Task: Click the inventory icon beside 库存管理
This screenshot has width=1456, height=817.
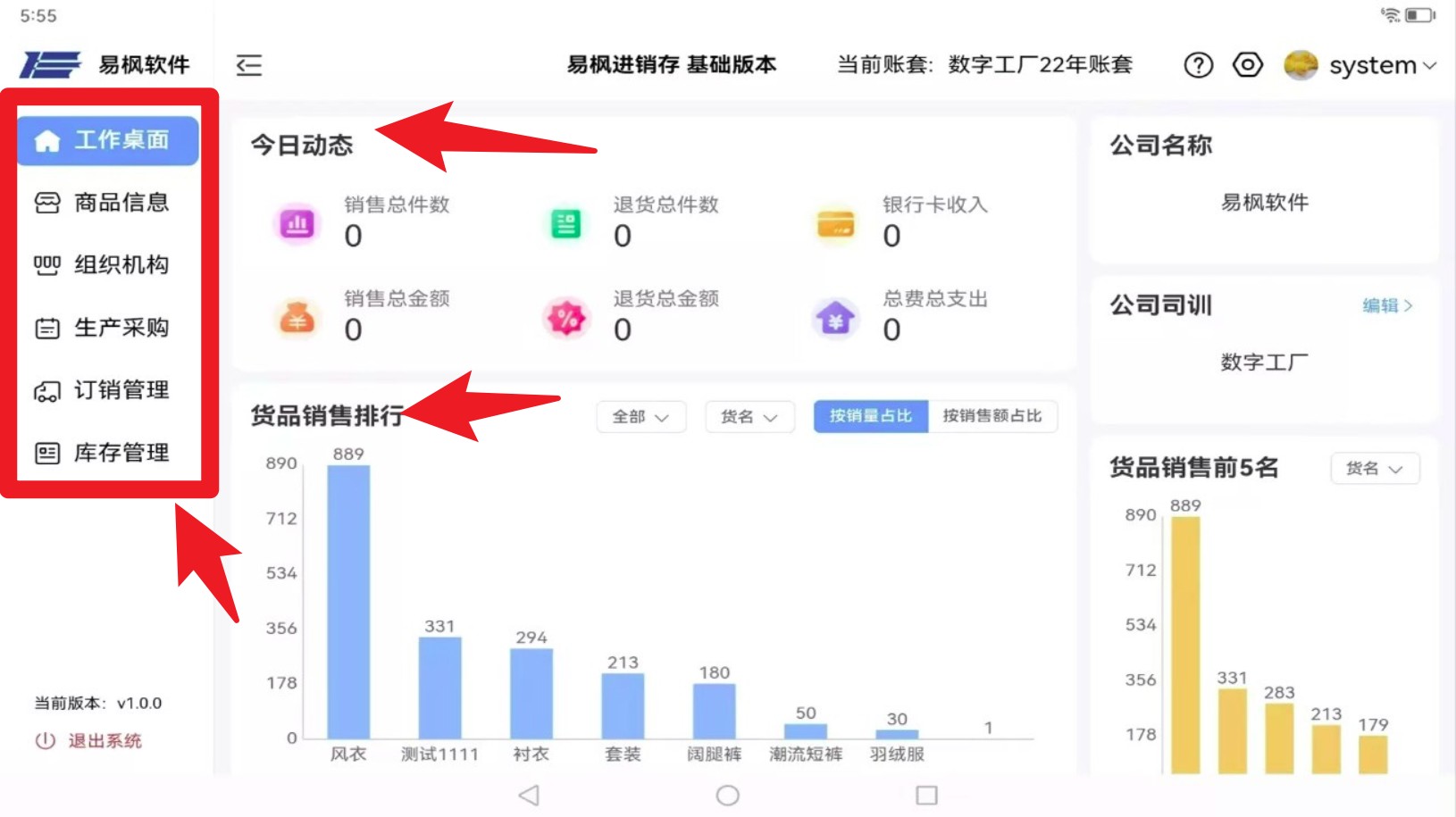Action: 47,453
